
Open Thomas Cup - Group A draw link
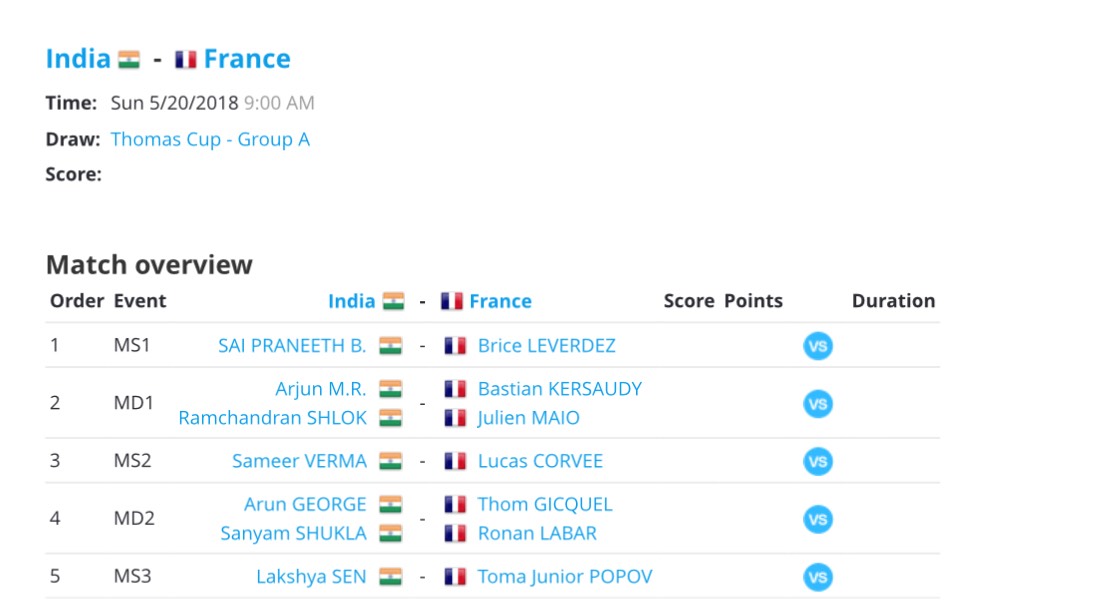(210, 139)
